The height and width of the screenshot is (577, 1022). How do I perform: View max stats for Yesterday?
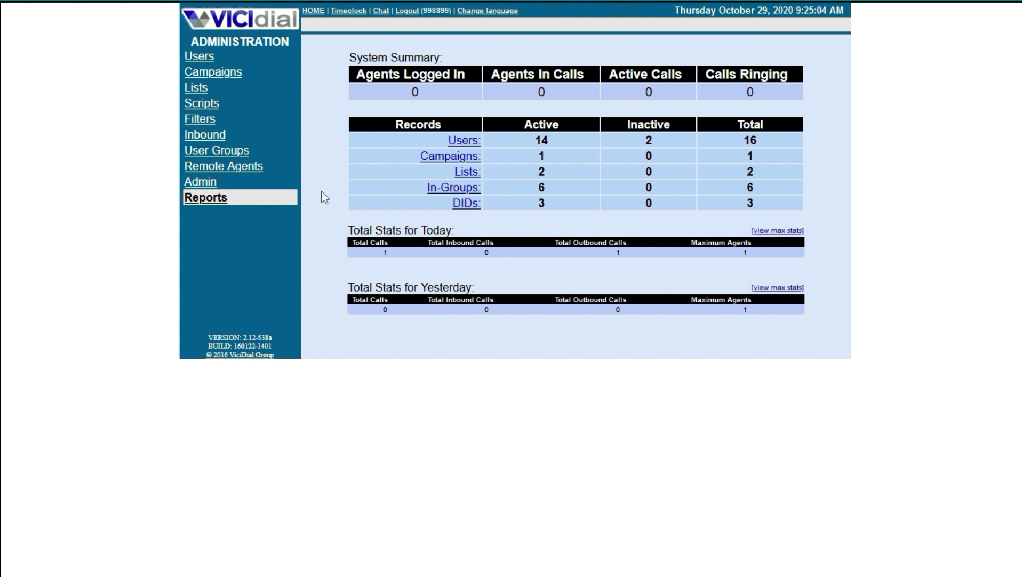(777, 288)
